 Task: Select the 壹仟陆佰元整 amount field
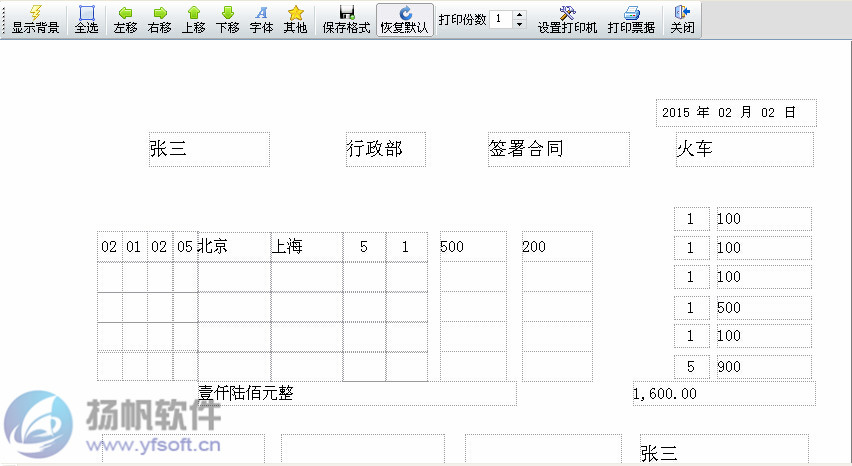(x=357, y=393)
